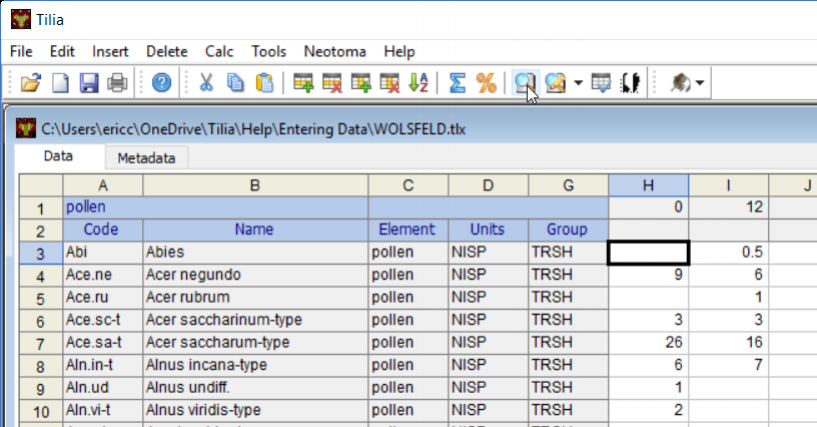Click the Open file folder icon
The height and width of the screenshot is (427, 817).
[x=31, y=83]
